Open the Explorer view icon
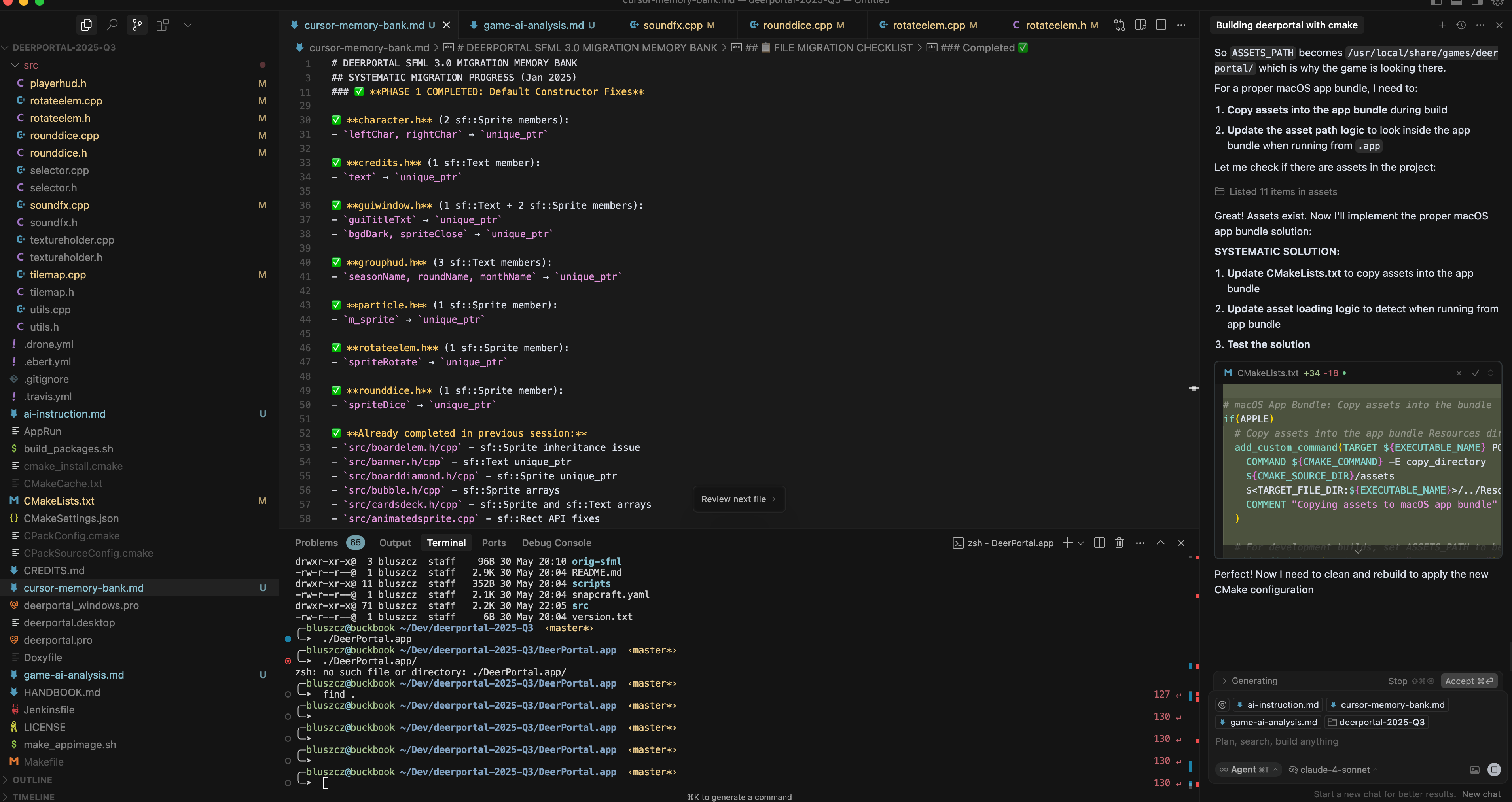Image resolution: width=1512 pixels, height=802 pixels. click(86, 25)
